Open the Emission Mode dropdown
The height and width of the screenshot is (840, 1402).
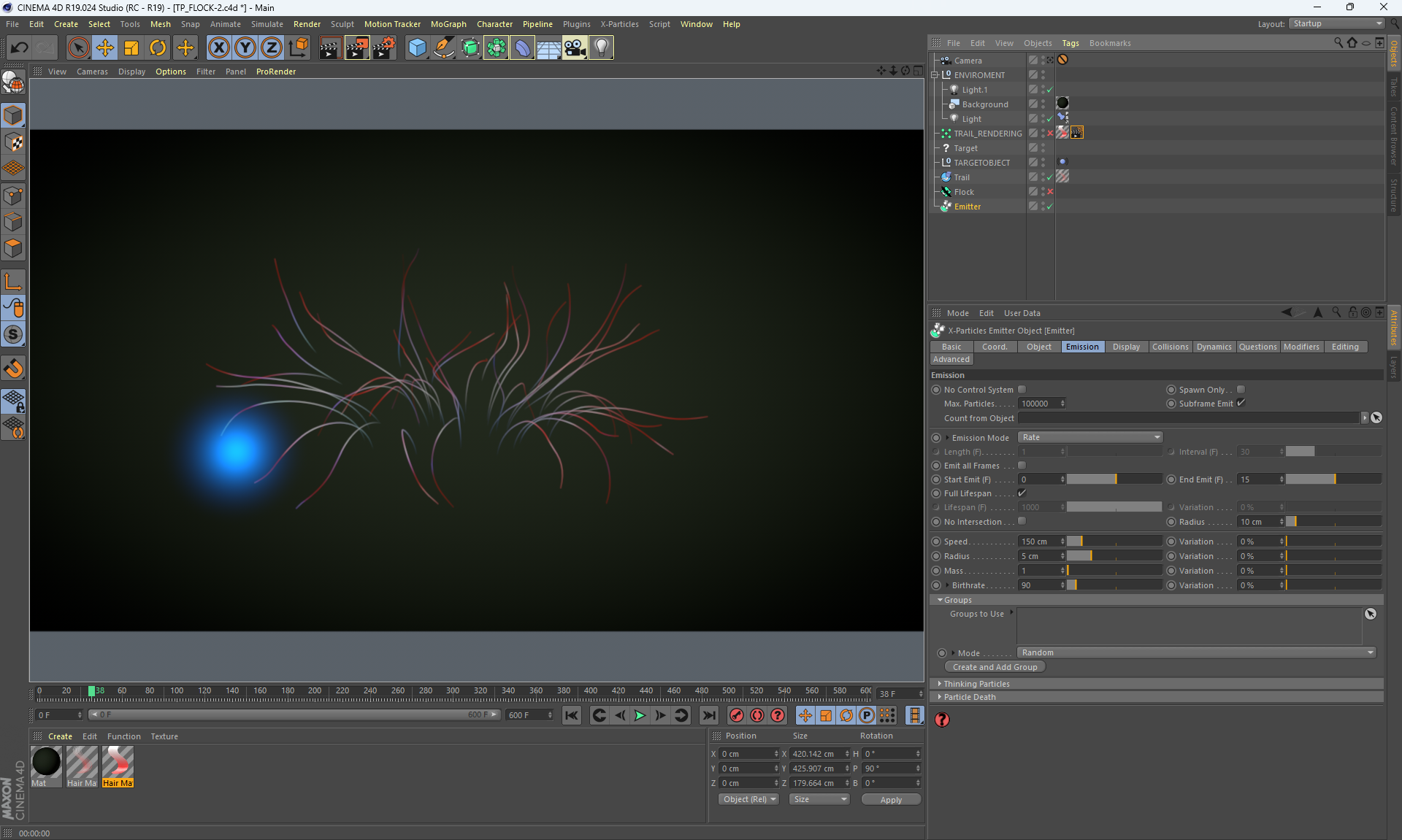(1089, 437)
